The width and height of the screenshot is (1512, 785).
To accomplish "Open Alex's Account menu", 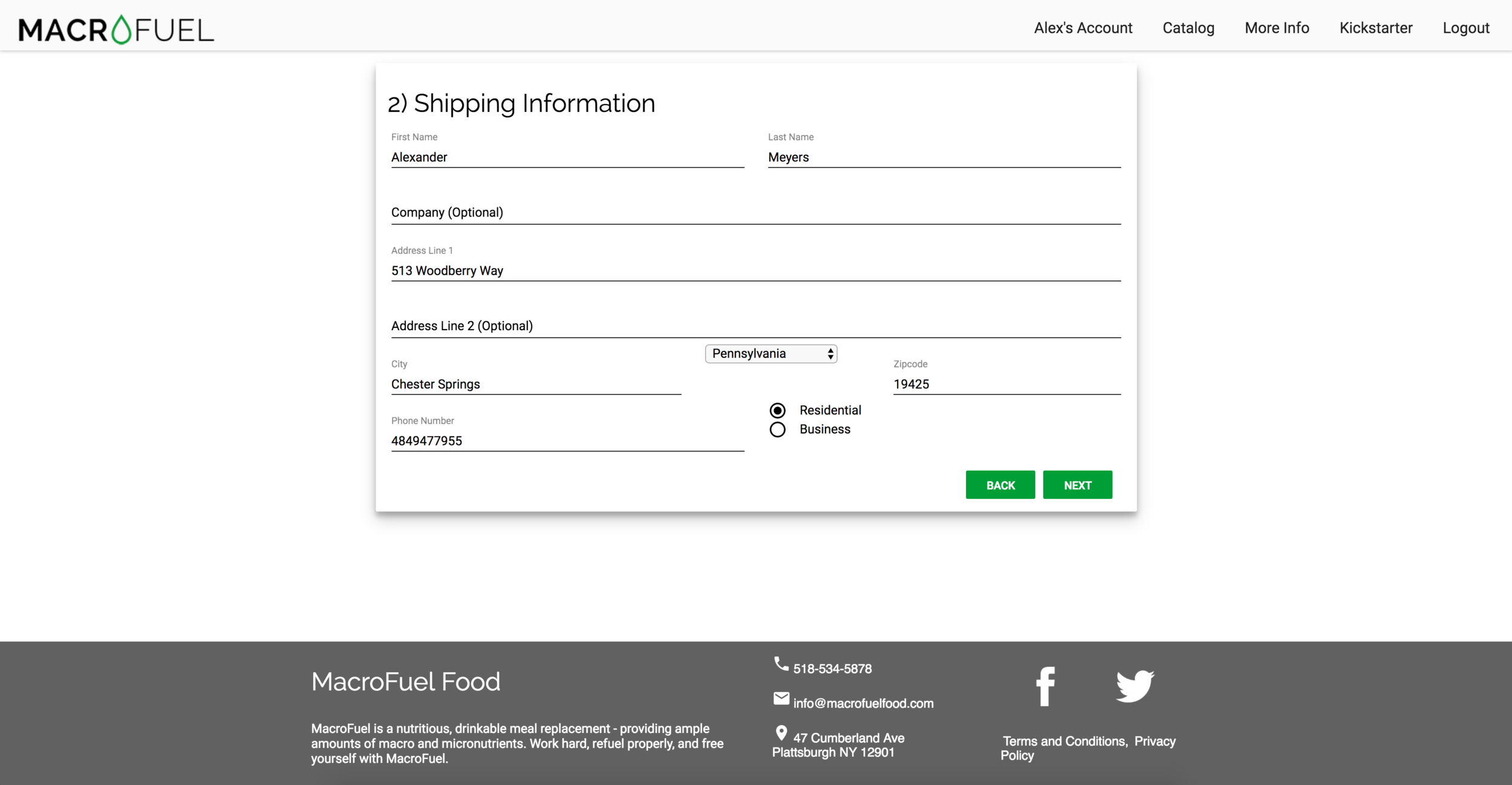I will [x=1083, y=28].
